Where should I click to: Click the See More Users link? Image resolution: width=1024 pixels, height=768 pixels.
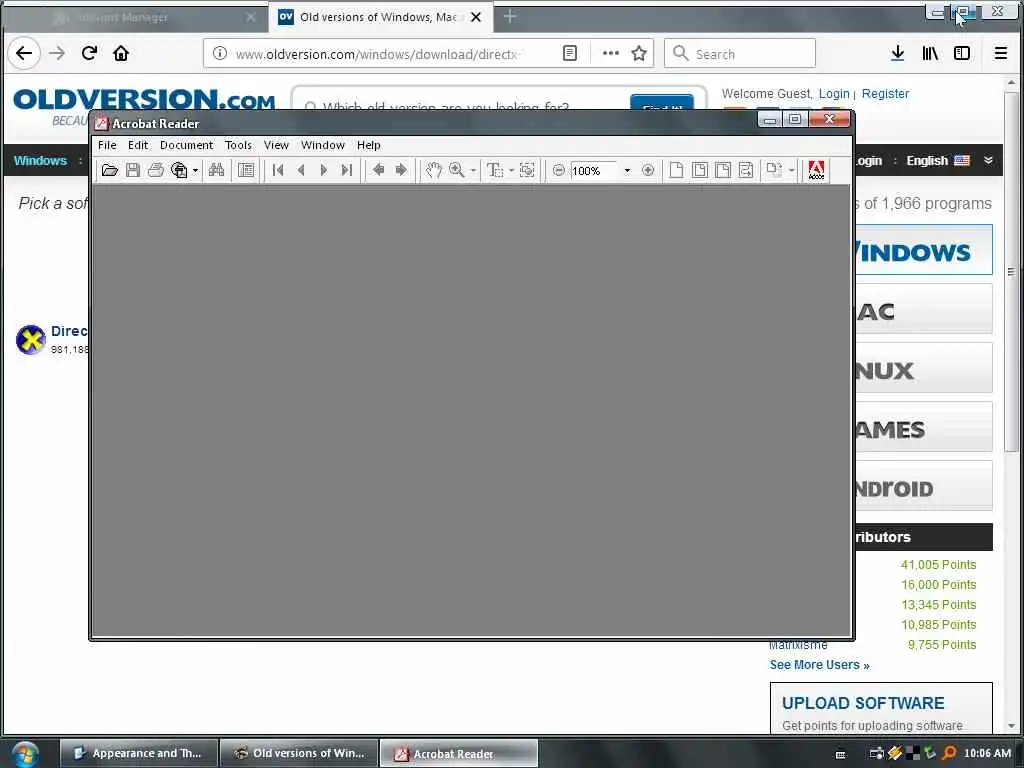[820, 665]
